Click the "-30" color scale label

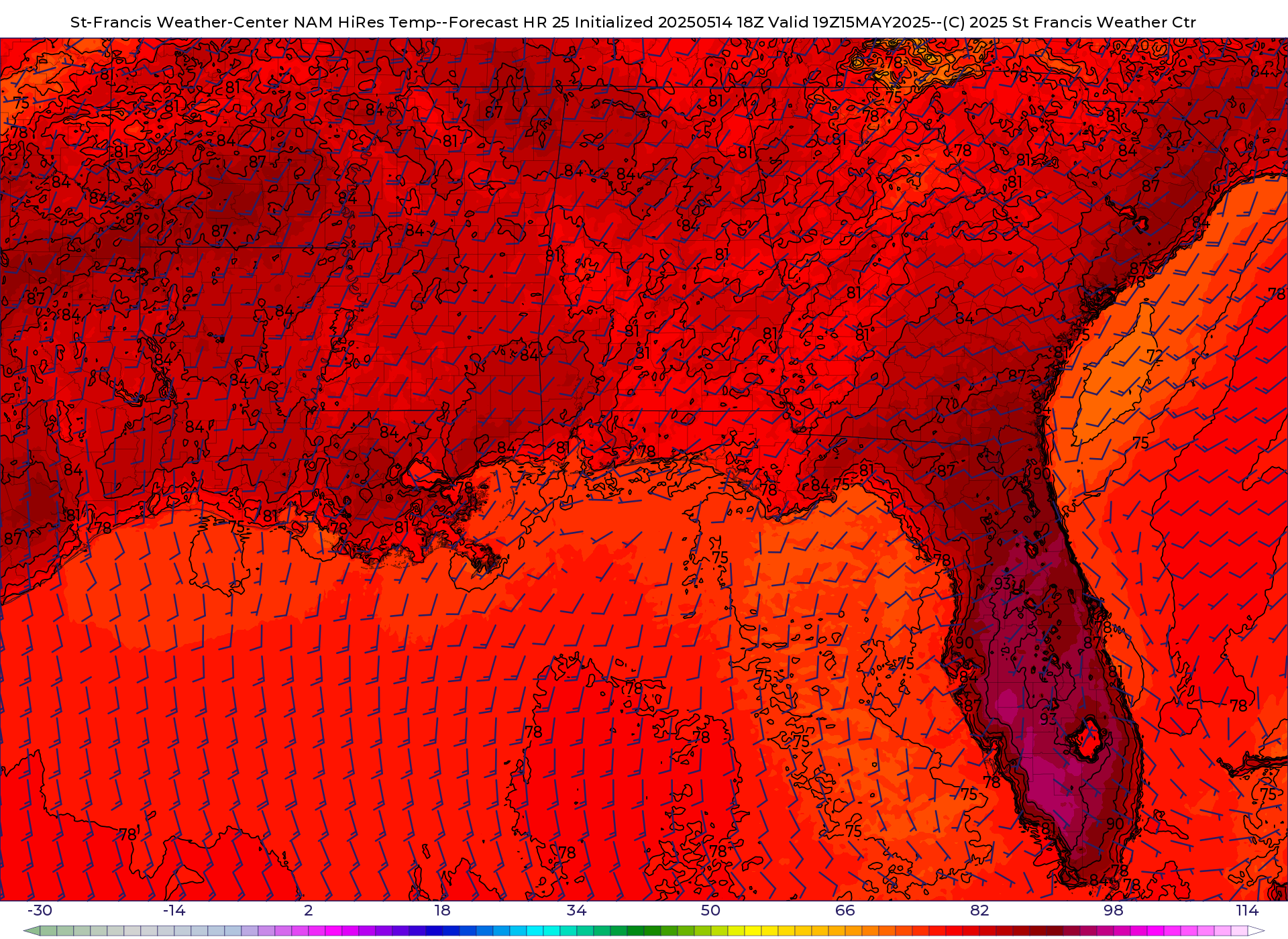coord(40,910)
